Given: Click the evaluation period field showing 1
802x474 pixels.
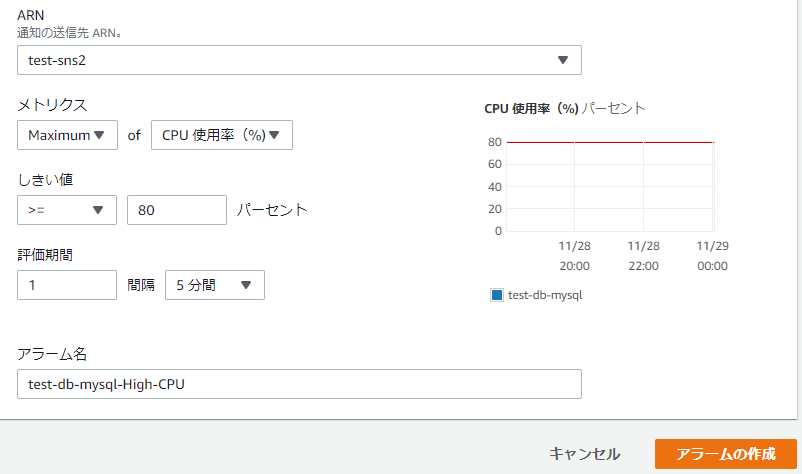Looking at the screenshot, I should pos(67,285).
